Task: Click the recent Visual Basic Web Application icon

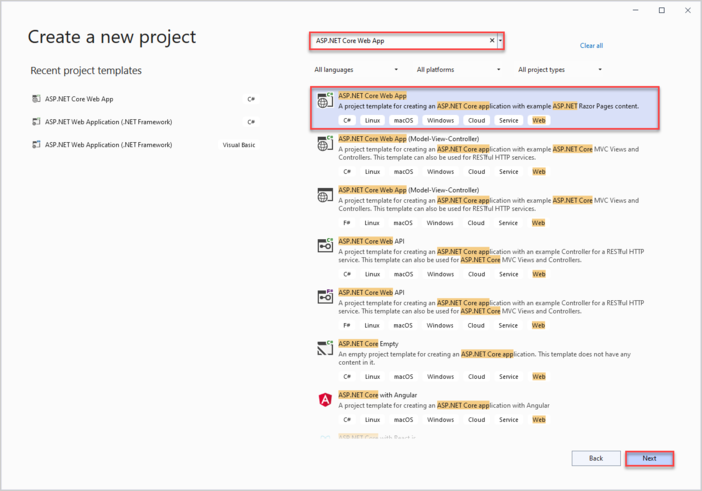Action: [36, 145]
